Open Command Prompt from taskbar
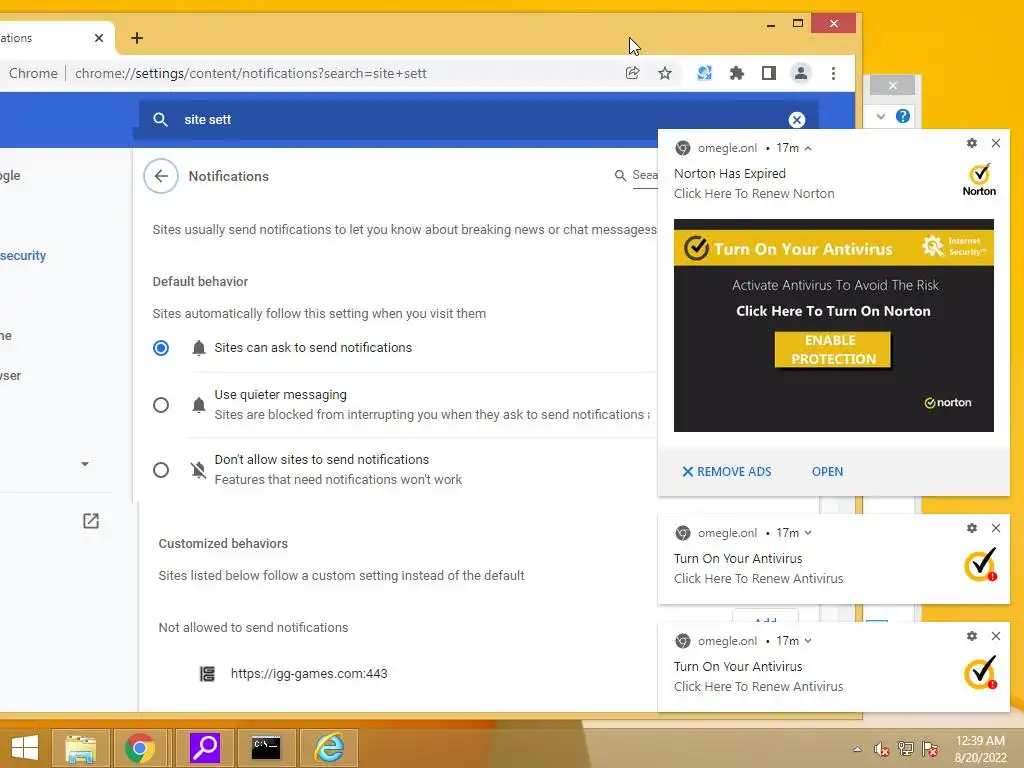 click(266, 748)
